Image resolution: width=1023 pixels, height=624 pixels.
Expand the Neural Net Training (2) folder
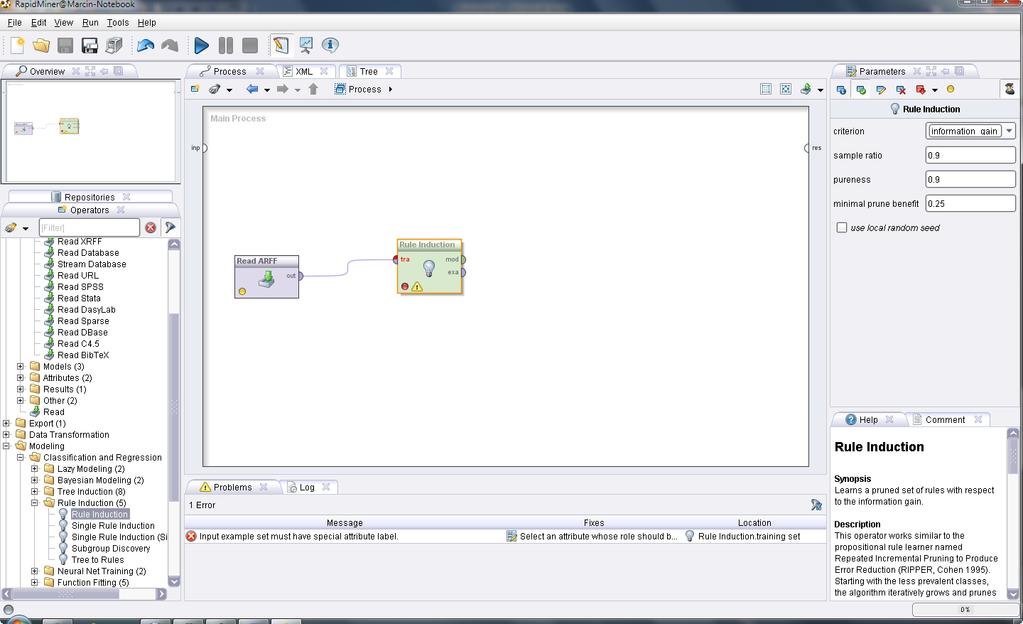(35, 571)
